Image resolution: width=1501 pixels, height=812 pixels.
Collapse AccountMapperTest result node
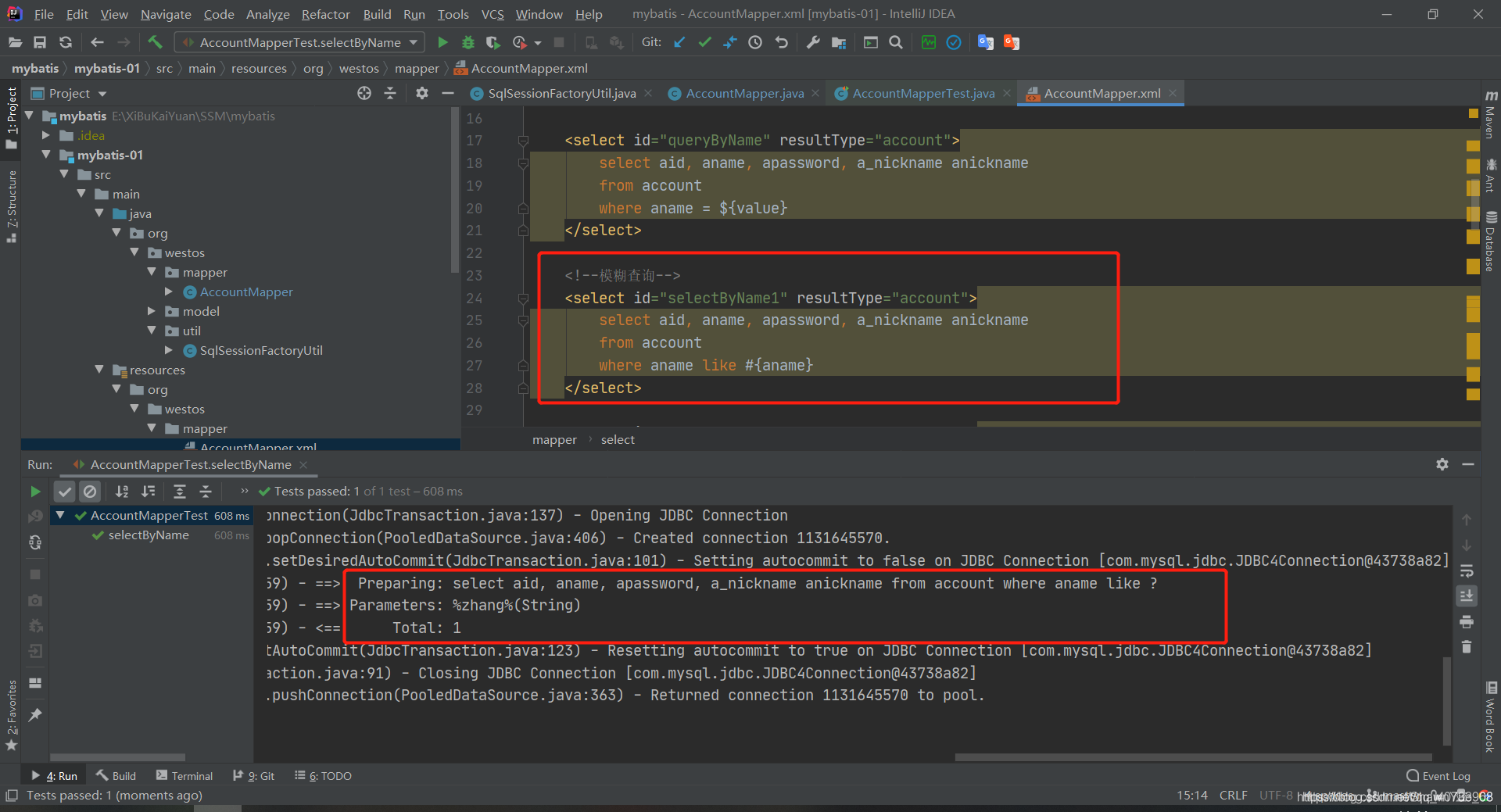tap(60, 515)
